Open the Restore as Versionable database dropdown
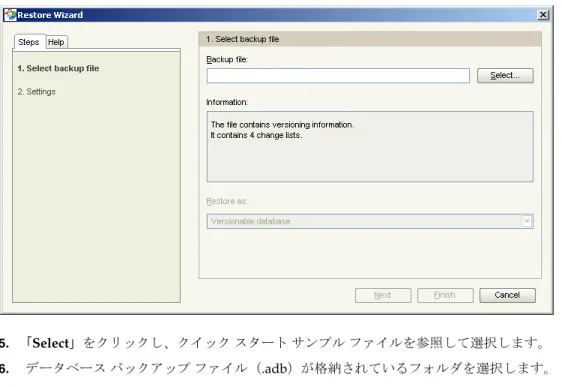 point(370,221)
